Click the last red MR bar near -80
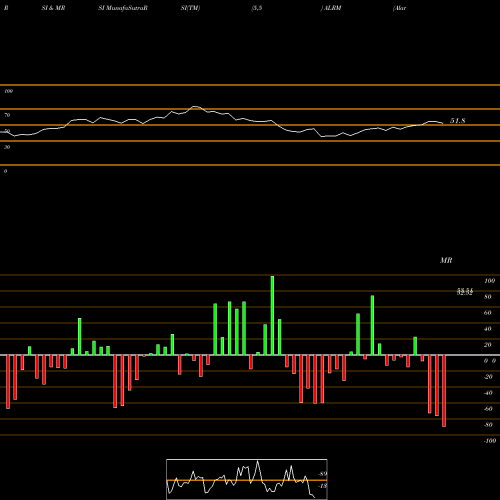 click(444, 391)
